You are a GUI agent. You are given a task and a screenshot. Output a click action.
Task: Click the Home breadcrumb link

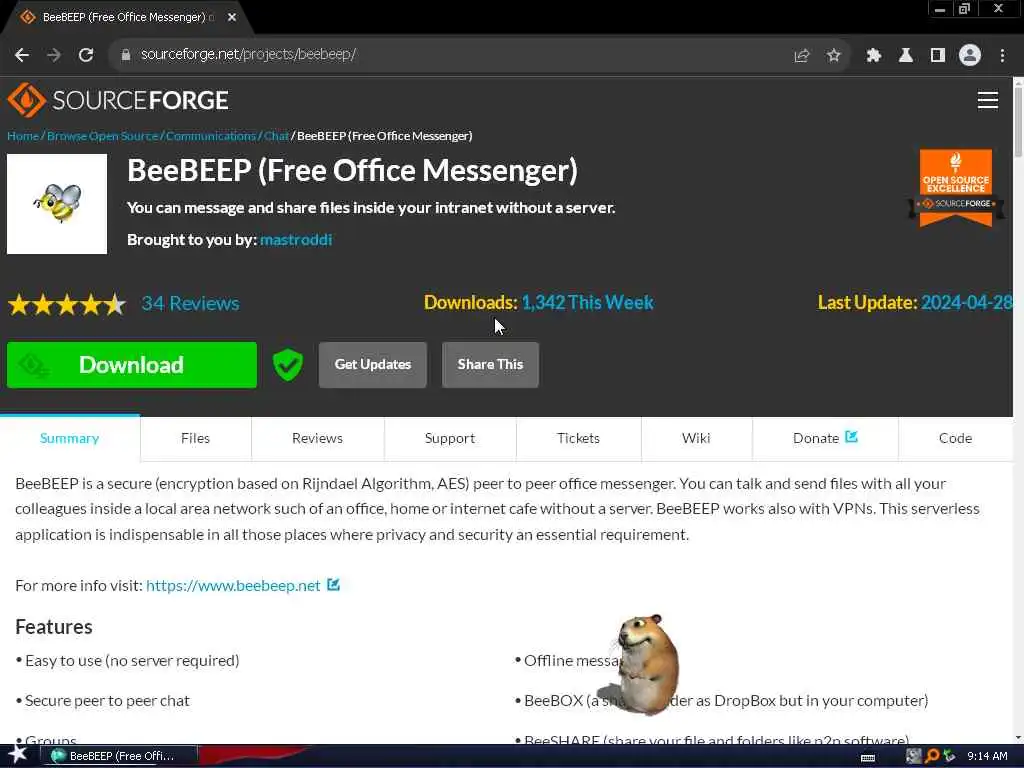point(23,136)
